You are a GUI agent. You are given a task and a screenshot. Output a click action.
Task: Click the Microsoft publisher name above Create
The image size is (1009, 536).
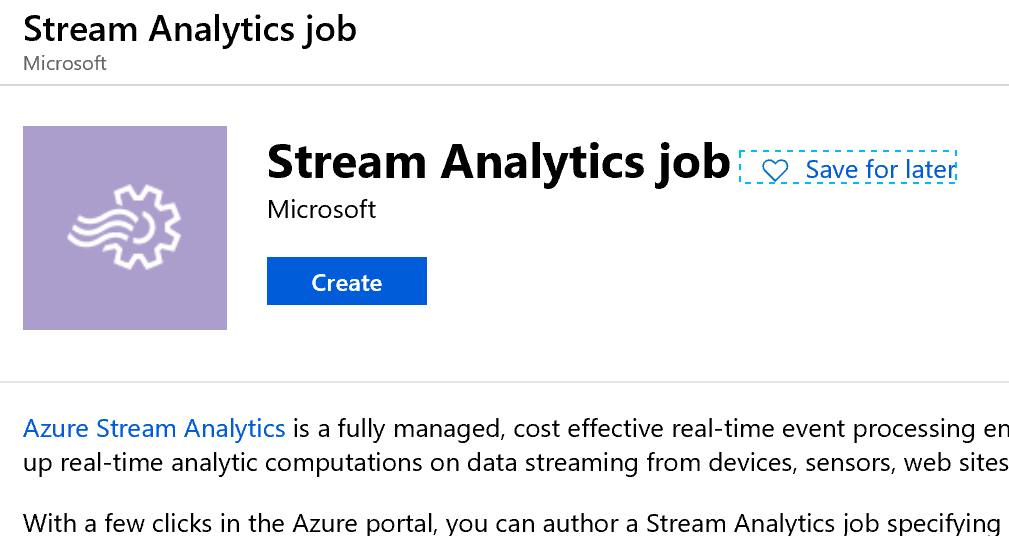point(322,209)
